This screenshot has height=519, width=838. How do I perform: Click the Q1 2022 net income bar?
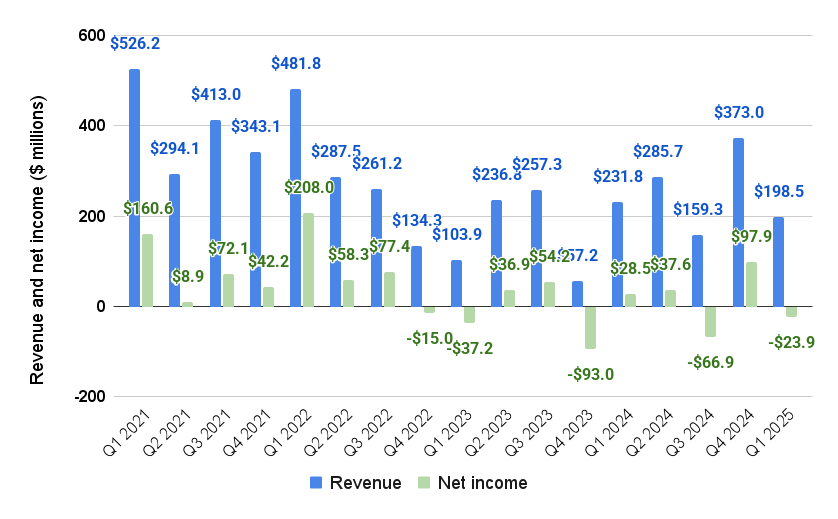(308, 259)
